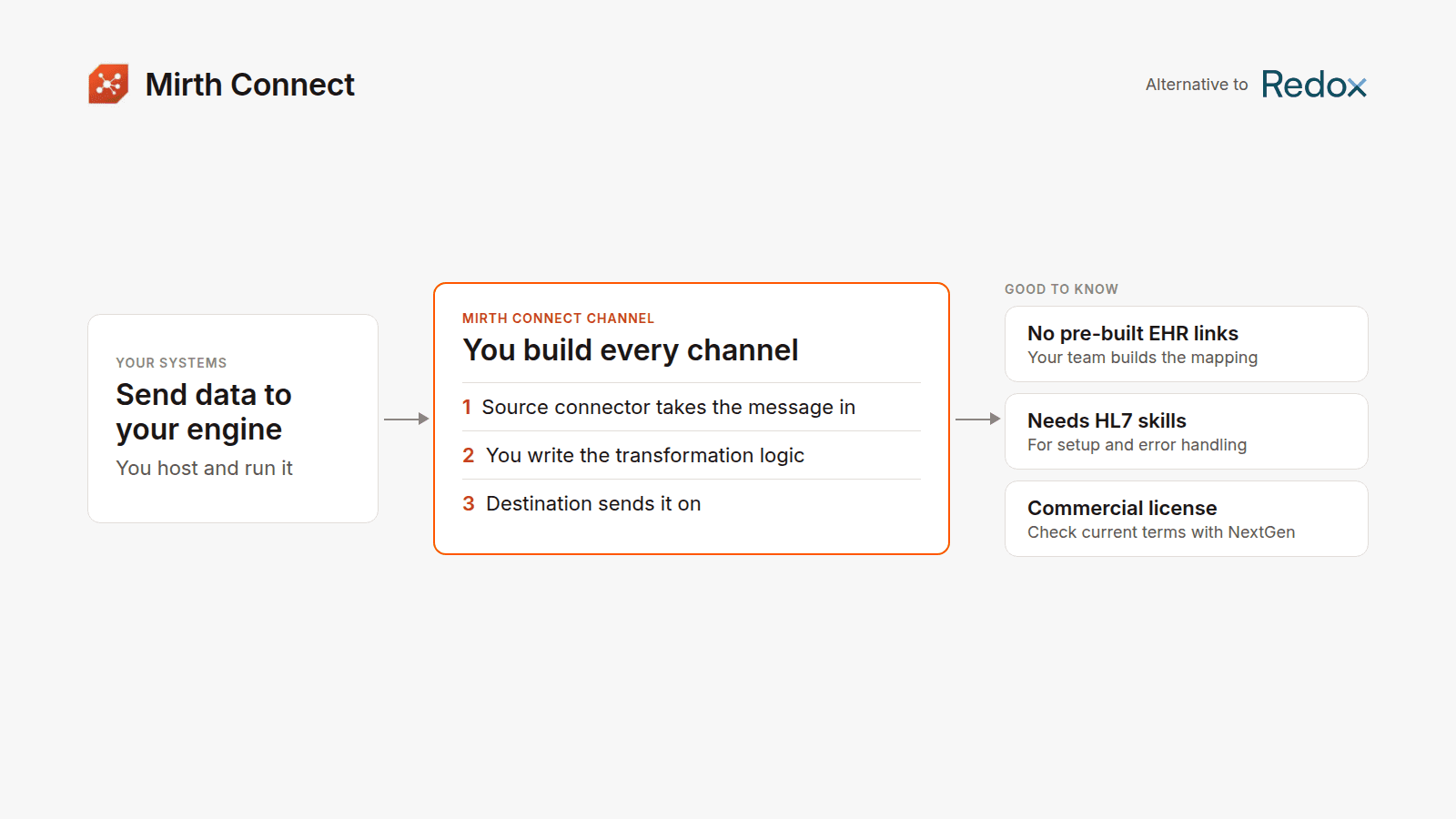Click 'You host and run it' text

click(204, 468)
